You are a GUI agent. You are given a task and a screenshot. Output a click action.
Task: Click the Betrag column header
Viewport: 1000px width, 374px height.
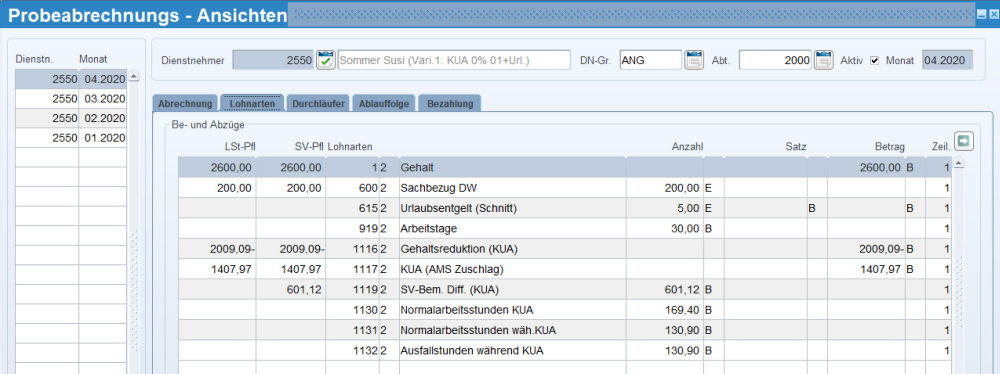[x=890, y=147]
